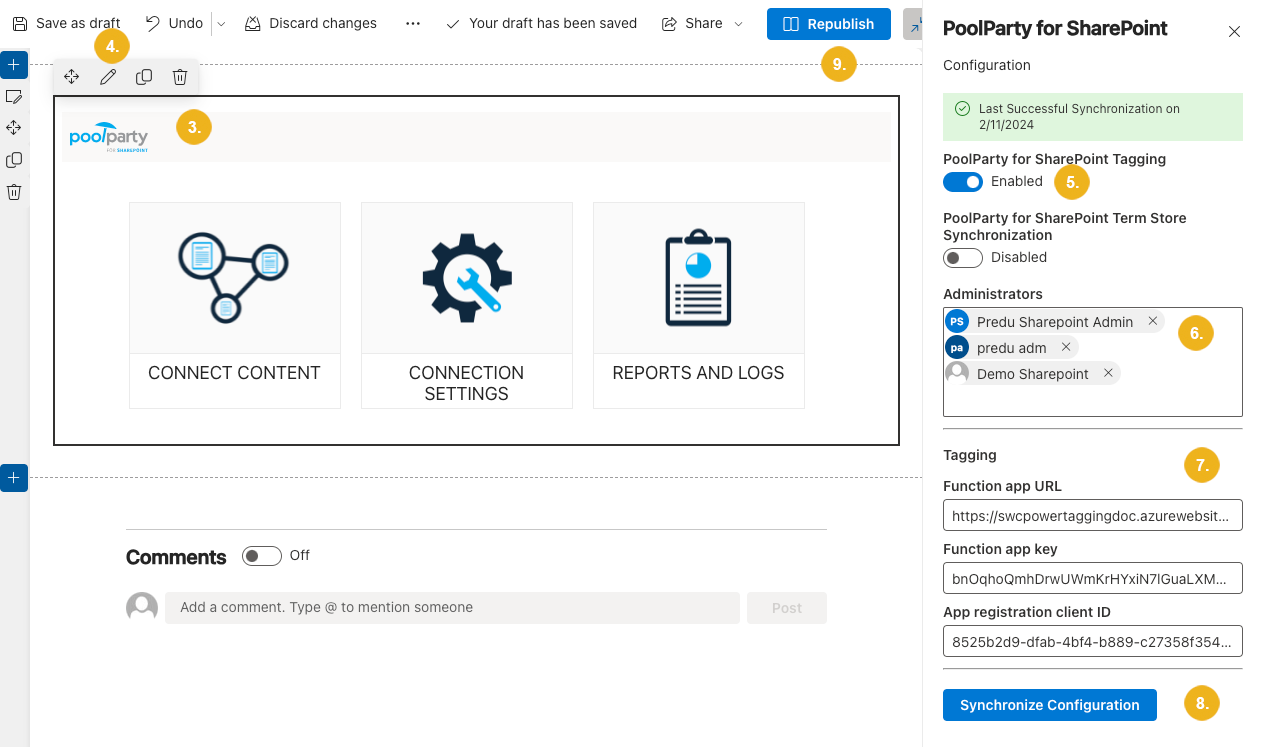1263x747 pixels.
Task: Click the Last Successful Synchronization message
Action: [1093, 117]
